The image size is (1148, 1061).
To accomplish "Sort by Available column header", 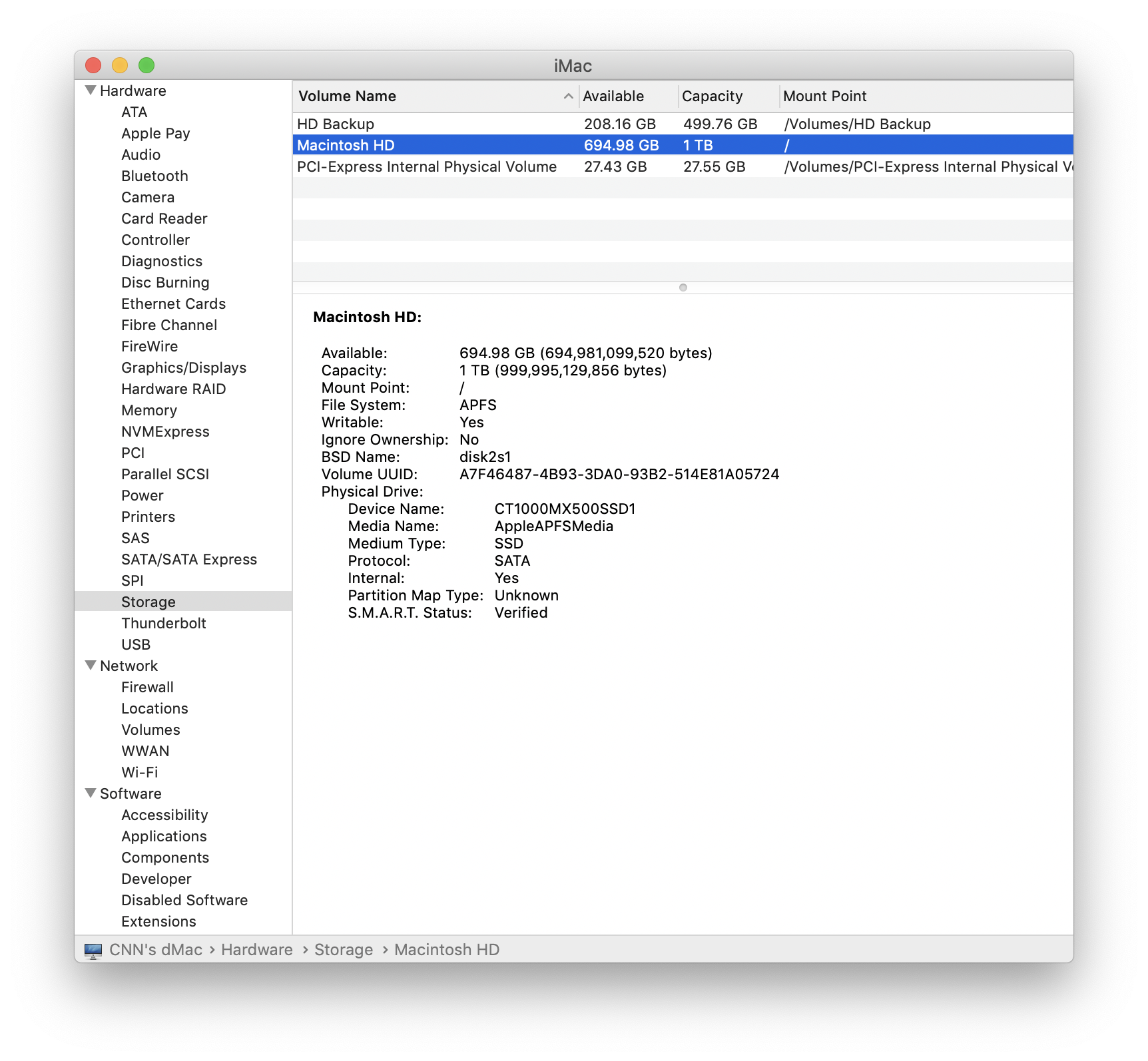I will (x=629, y=97).
